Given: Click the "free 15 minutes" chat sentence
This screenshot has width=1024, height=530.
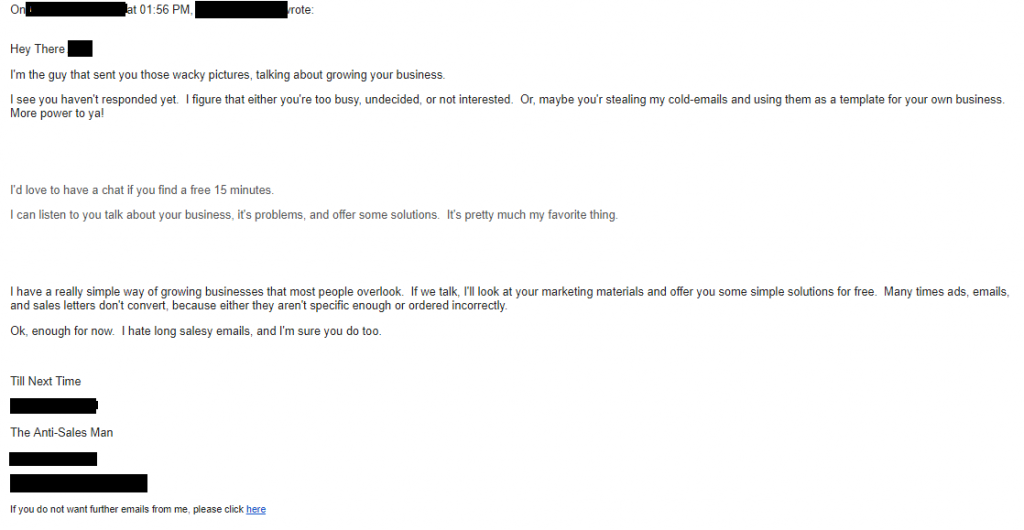Looking at the screenshot, I should [142, 190].
